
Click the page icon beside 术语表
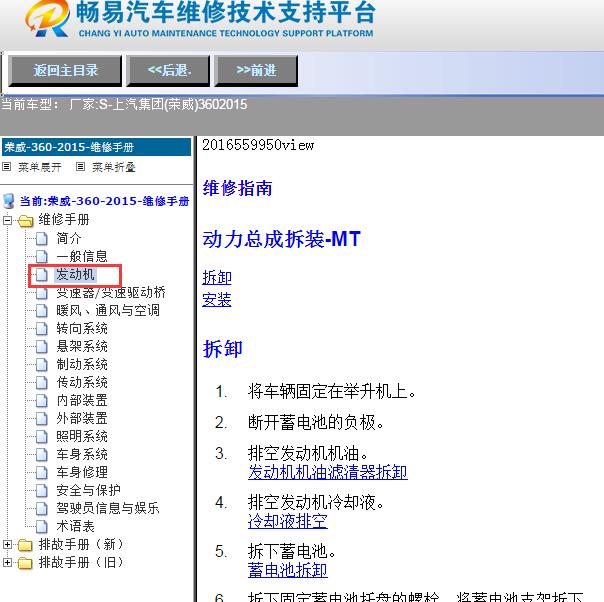(42, 527)
